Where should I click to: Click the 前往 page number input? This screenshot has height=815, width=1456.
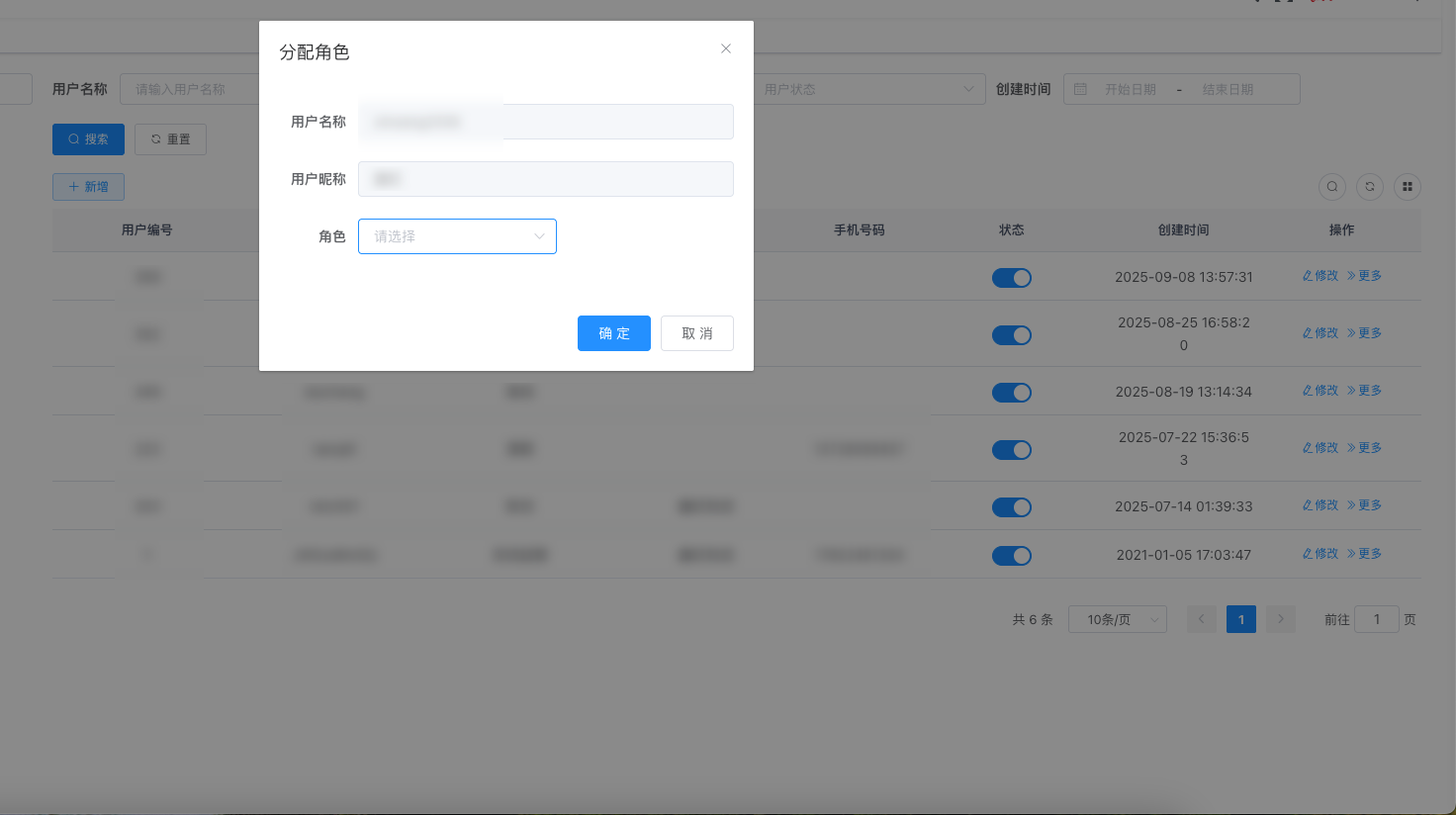click(1376, 619)
